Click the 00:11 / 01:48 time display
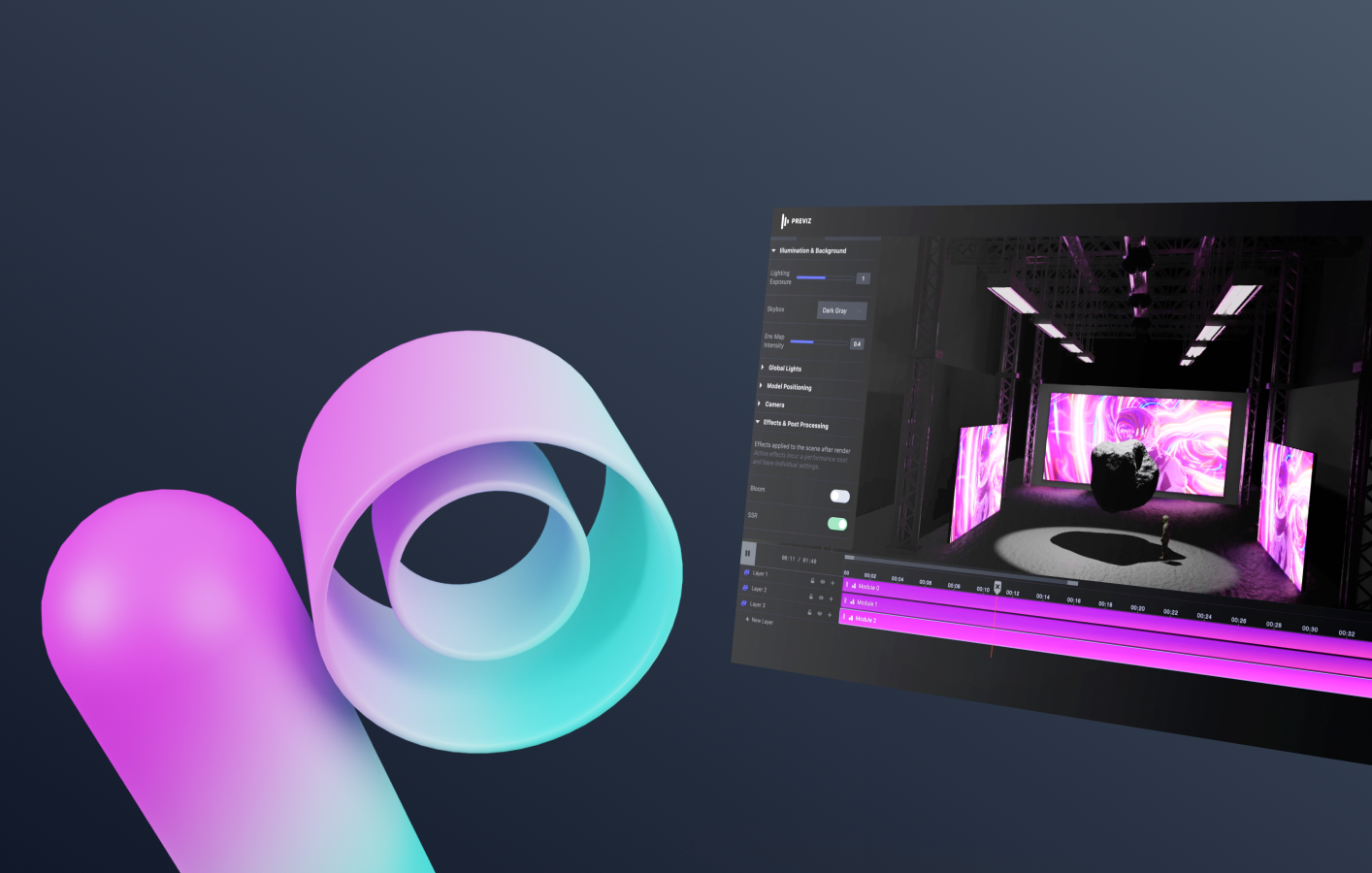 pyautogui.click(x=800, y=560)
